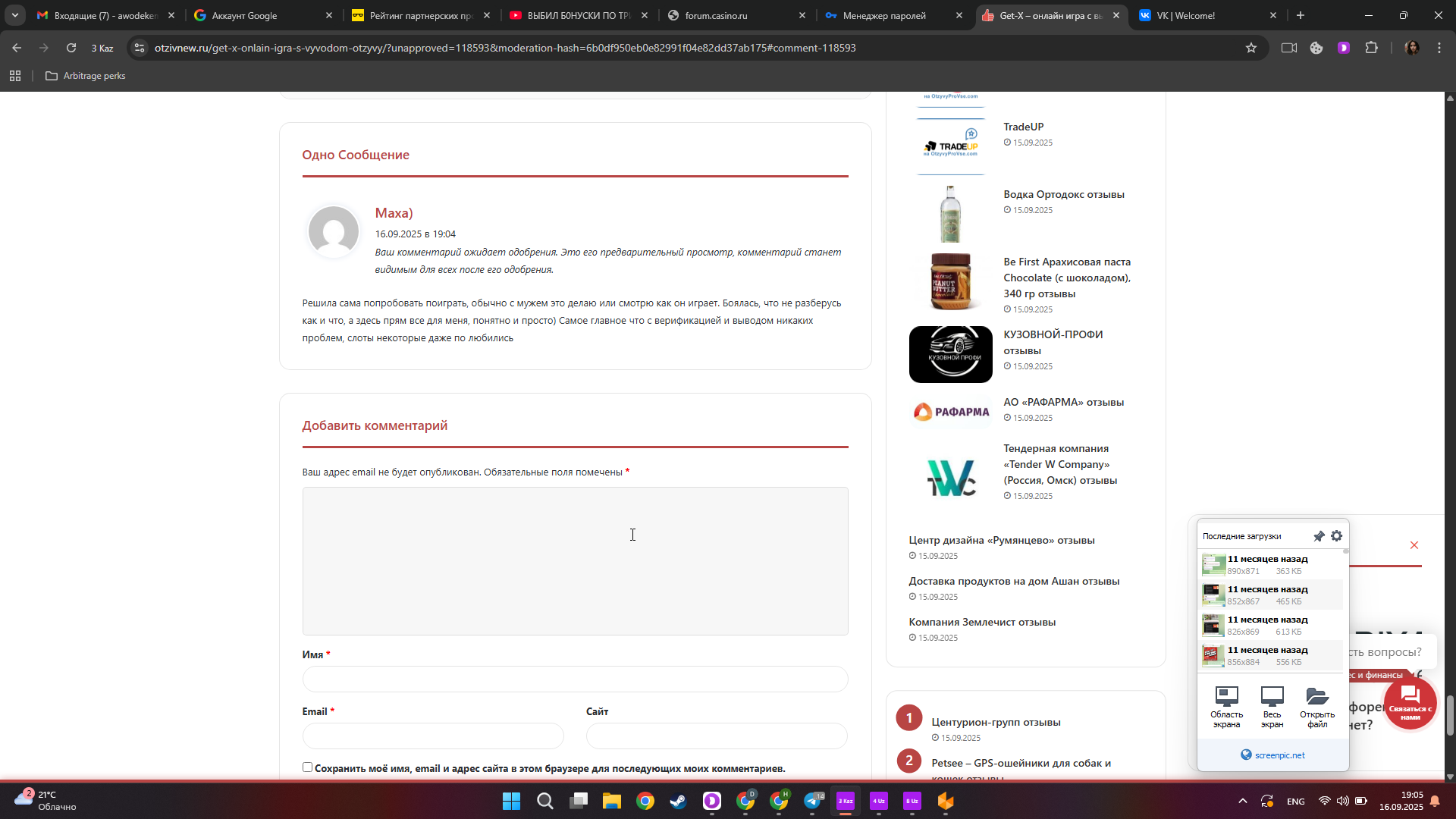Click the Сайт input field
1456x819 pixels.
pos(717,736)
